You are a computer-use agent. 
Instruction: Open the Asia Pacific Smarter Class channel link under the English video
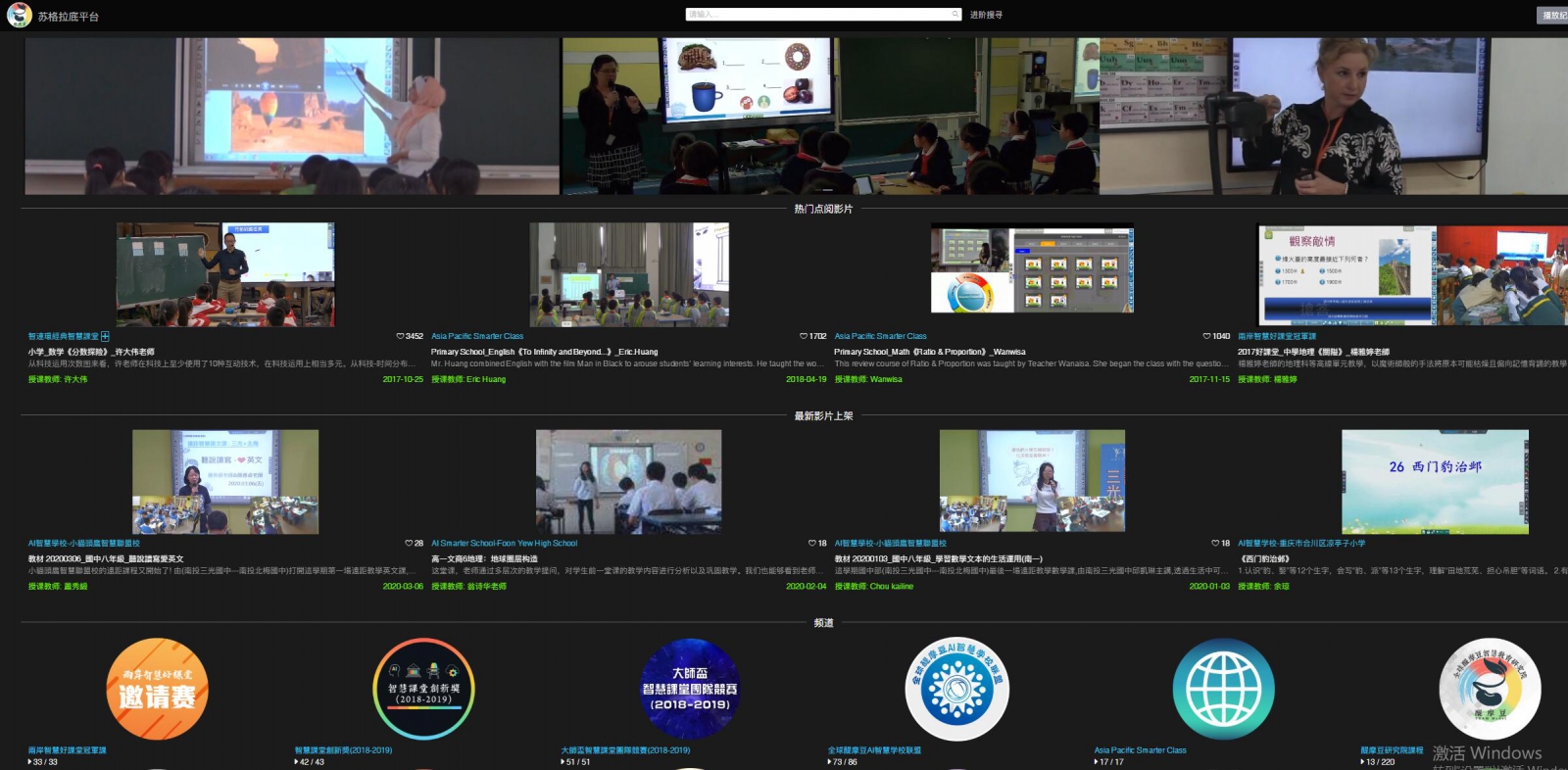[x=477, y=336]
